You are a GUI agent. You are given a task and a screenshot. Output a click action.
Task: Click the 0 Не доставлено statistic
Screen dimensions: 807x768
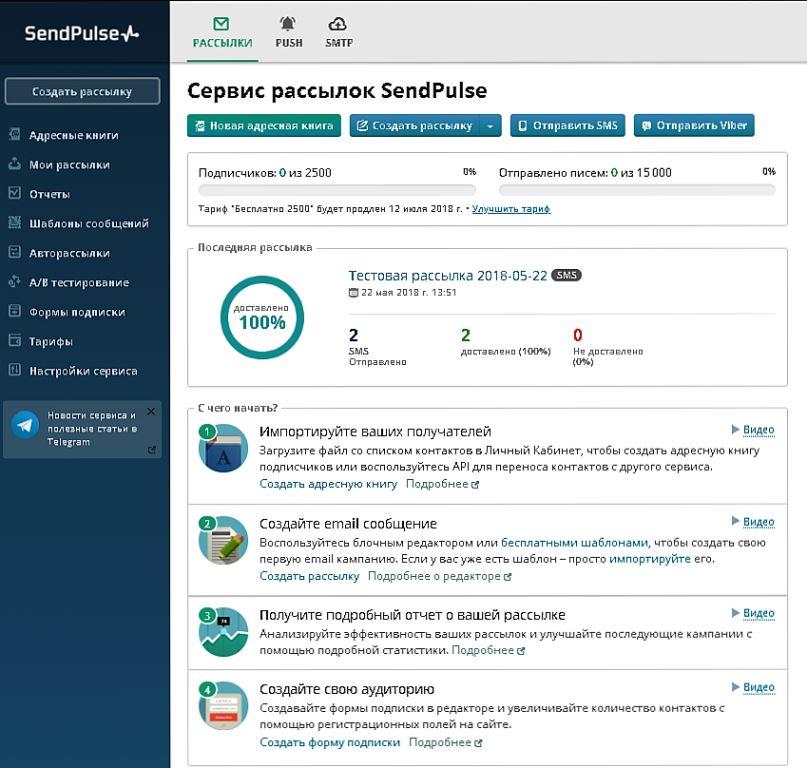[x=608, y=346]
